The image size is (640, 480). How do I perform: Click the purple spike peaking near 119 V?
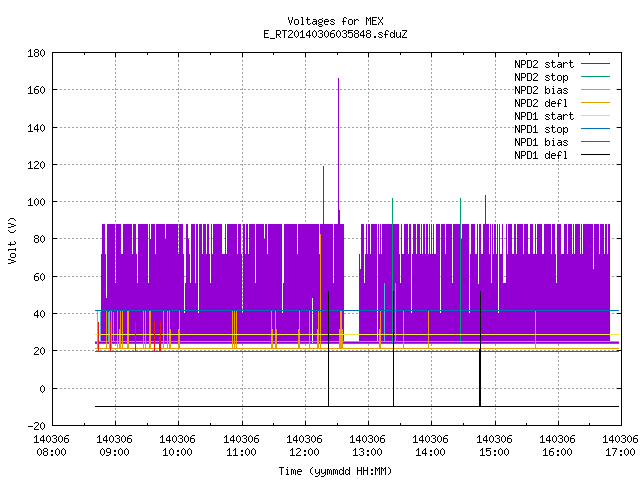324,195
